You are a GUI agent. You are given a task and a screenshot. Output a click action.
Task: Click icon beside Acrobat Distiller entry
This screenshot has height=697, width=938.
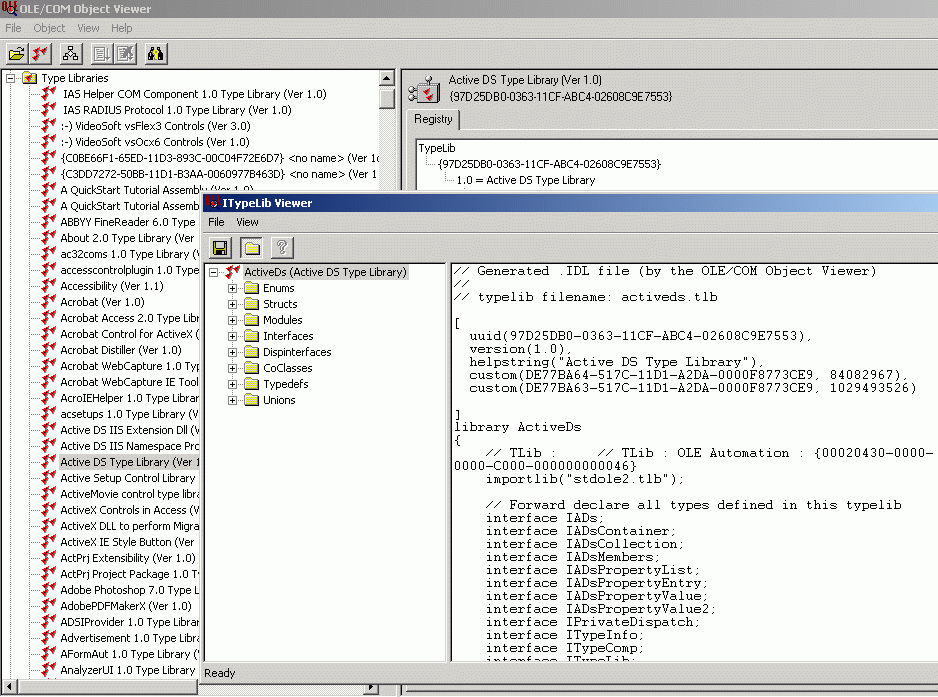(x=48, y=350)
